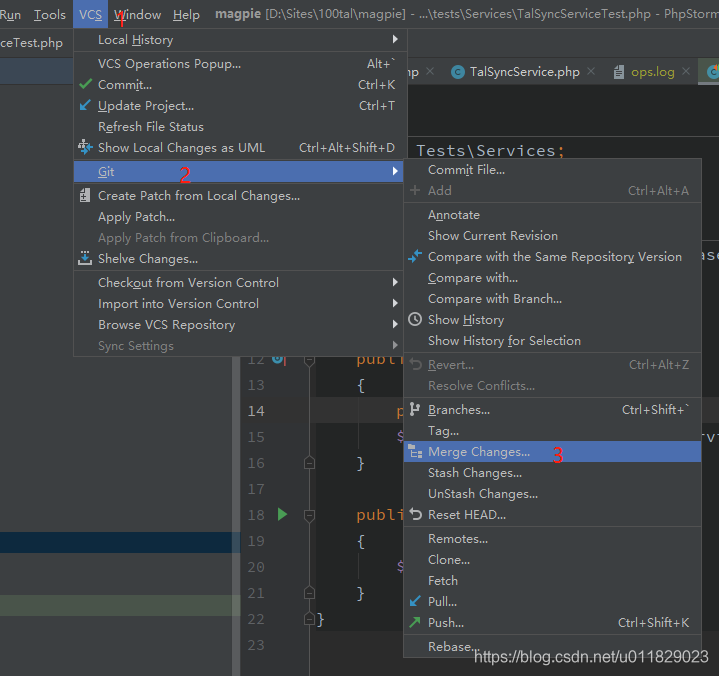Screen dimensions: 719x676
Task: Choose Apply Patch... menu item
Action: click(x=238, y=216)
